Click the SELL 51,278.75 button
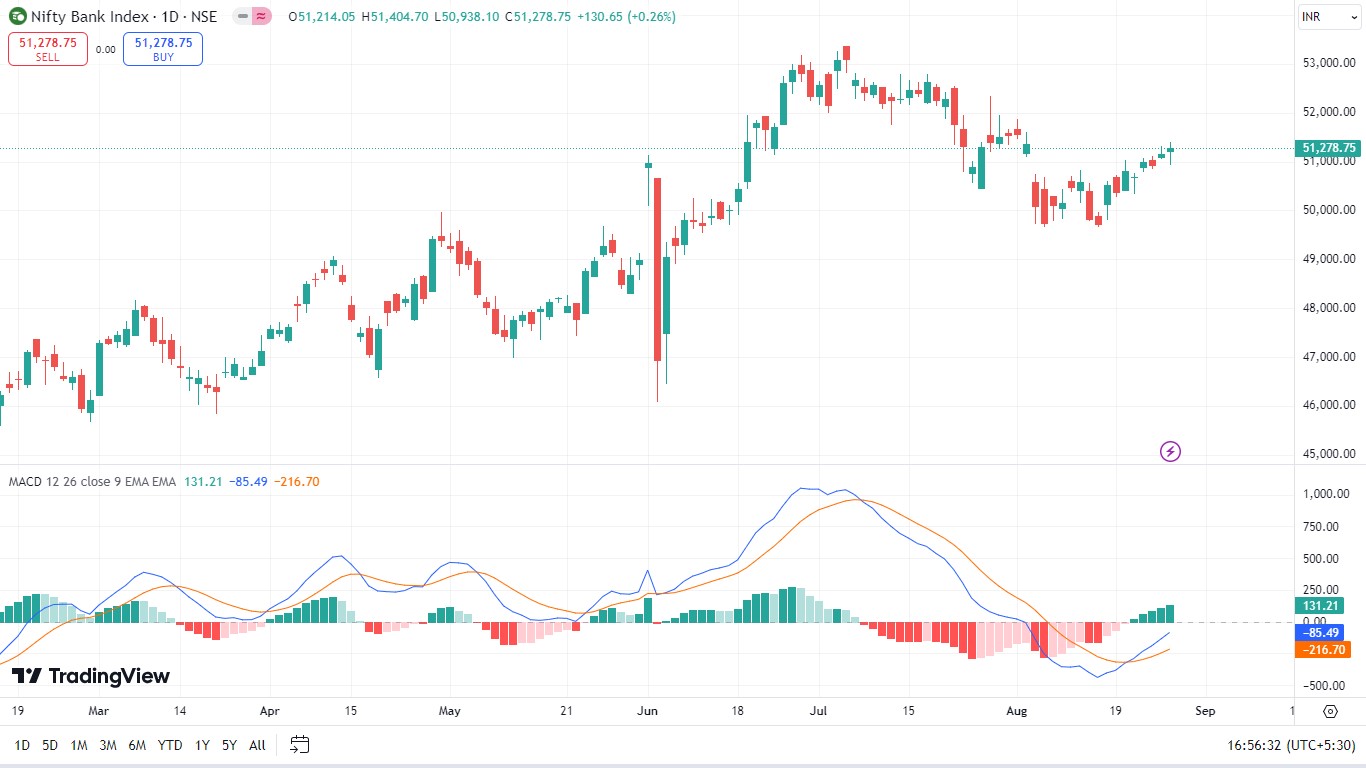The width and height of the screenshot is (1366, 768). pyautogui.click(x=48, y=49)
